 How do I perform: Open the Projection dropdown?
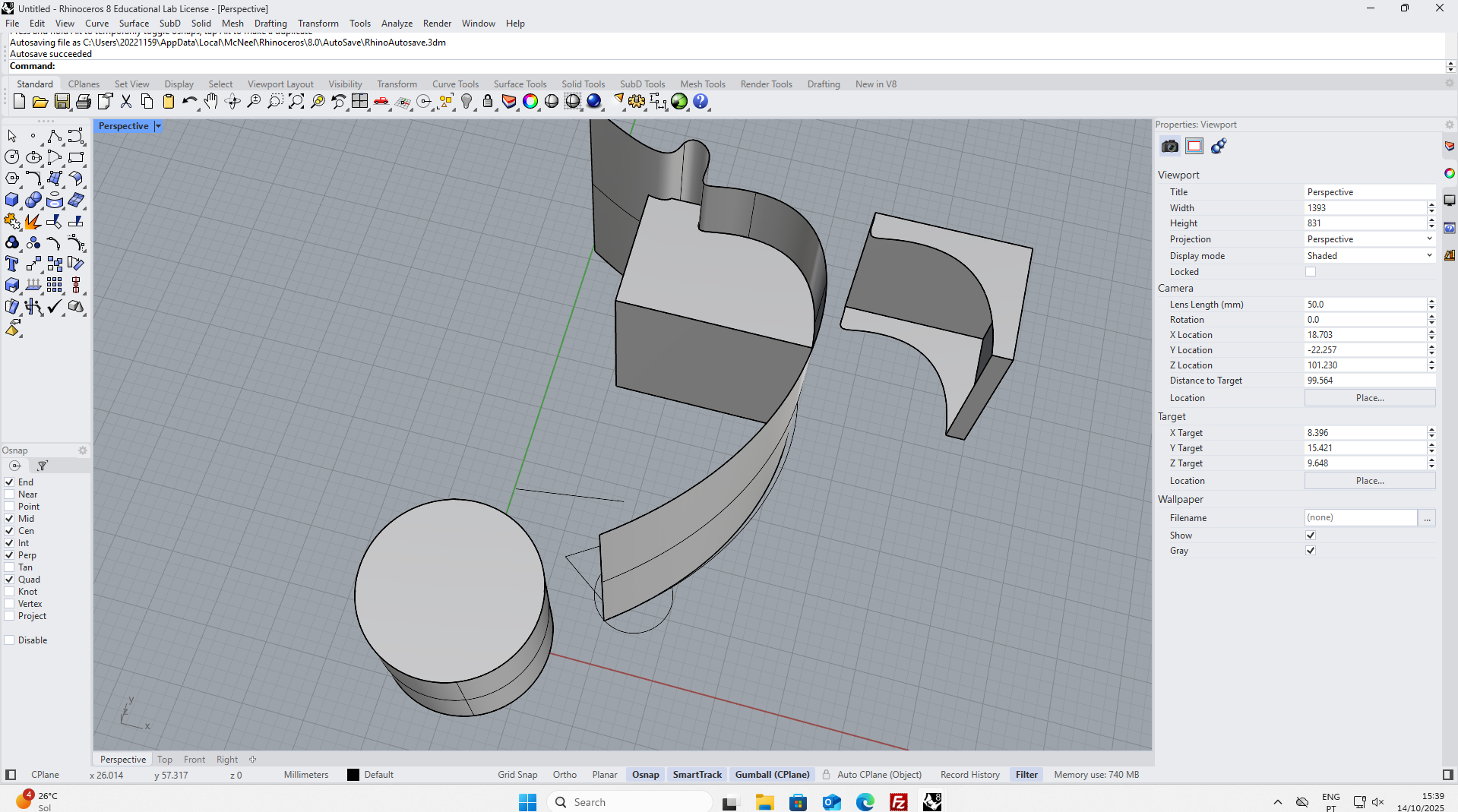tap(1369, 239)
